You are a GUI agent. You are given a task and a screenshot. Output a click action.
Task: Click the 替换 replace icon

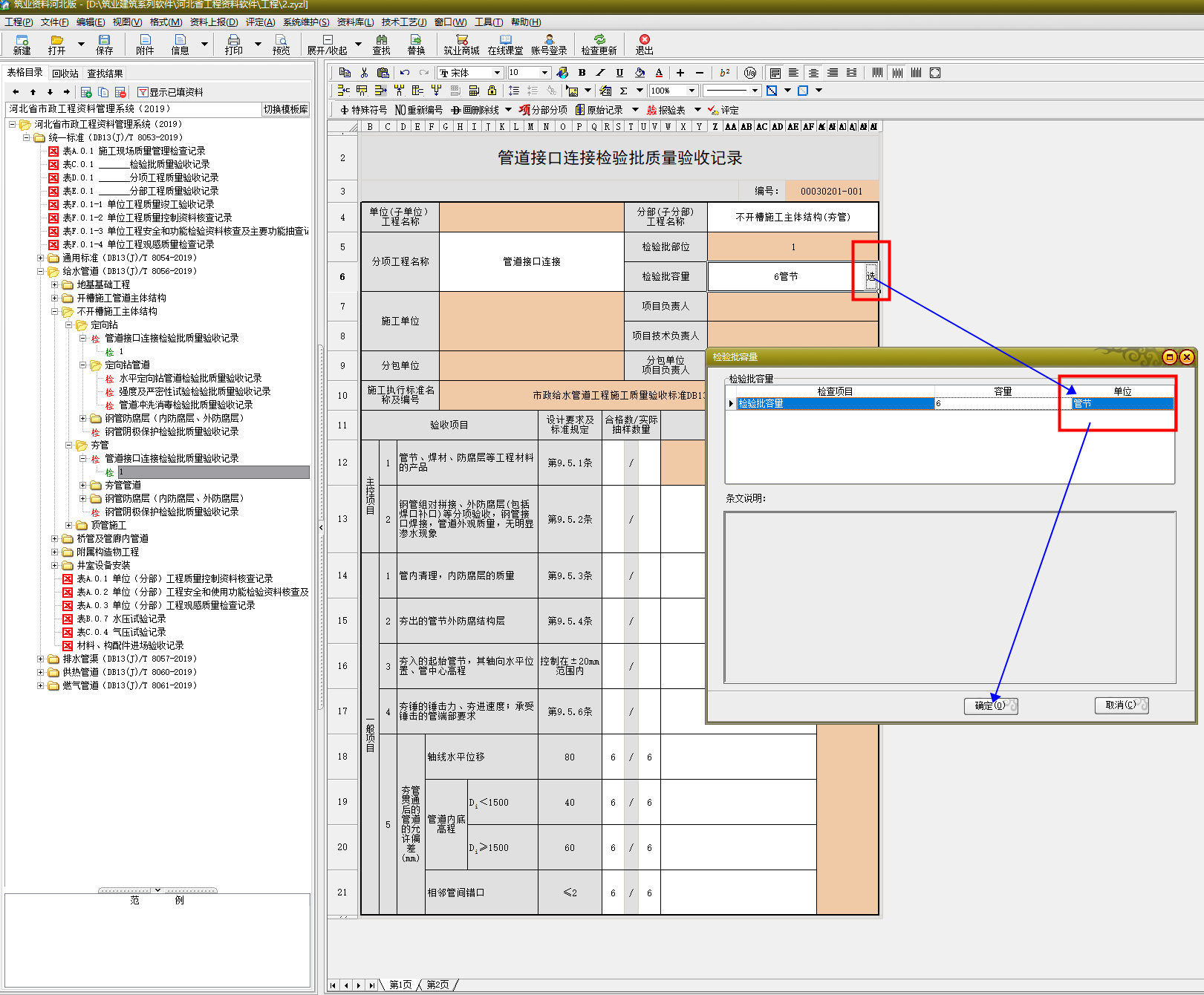[x=416, y=45]
